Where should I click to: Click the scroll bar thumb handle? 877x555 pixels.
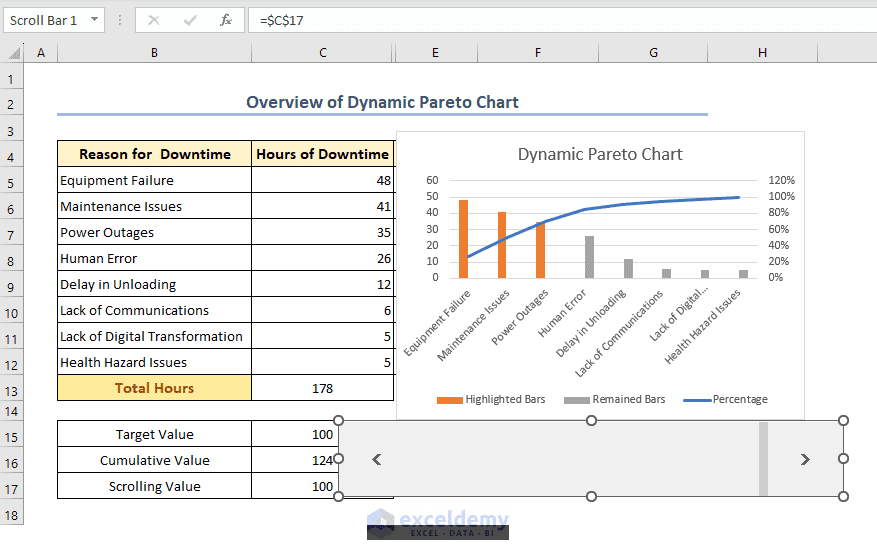coord(763,459)
